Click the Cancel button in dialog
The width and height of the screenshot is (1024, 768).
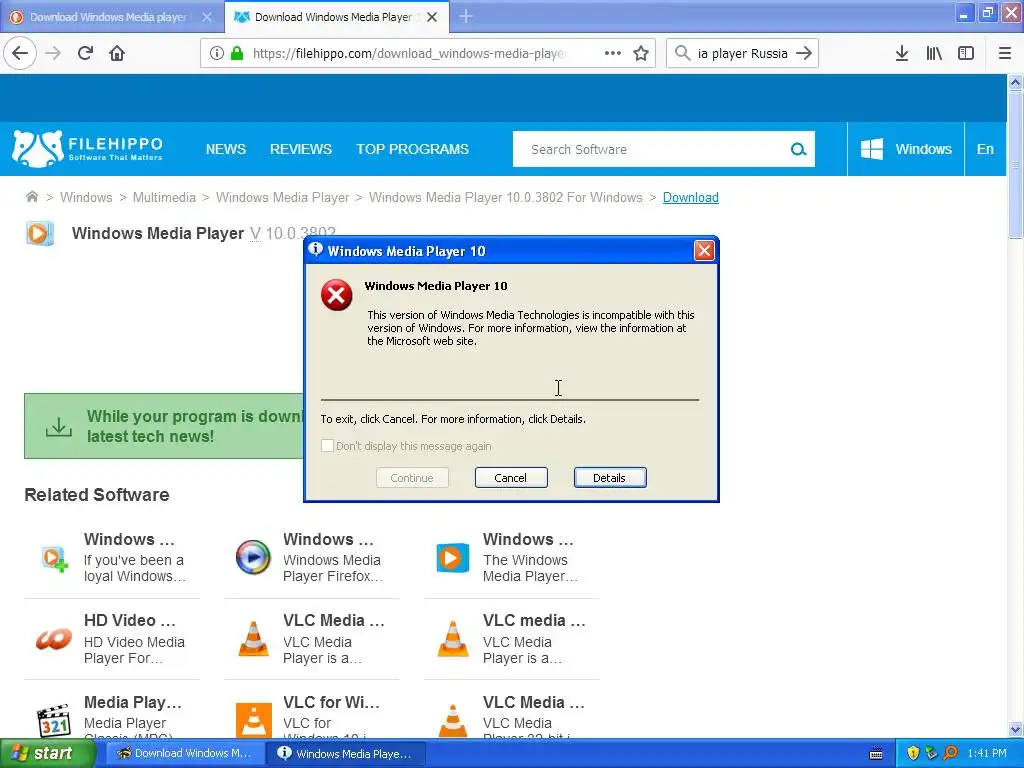pyautogui.click(x=511, y=477)
